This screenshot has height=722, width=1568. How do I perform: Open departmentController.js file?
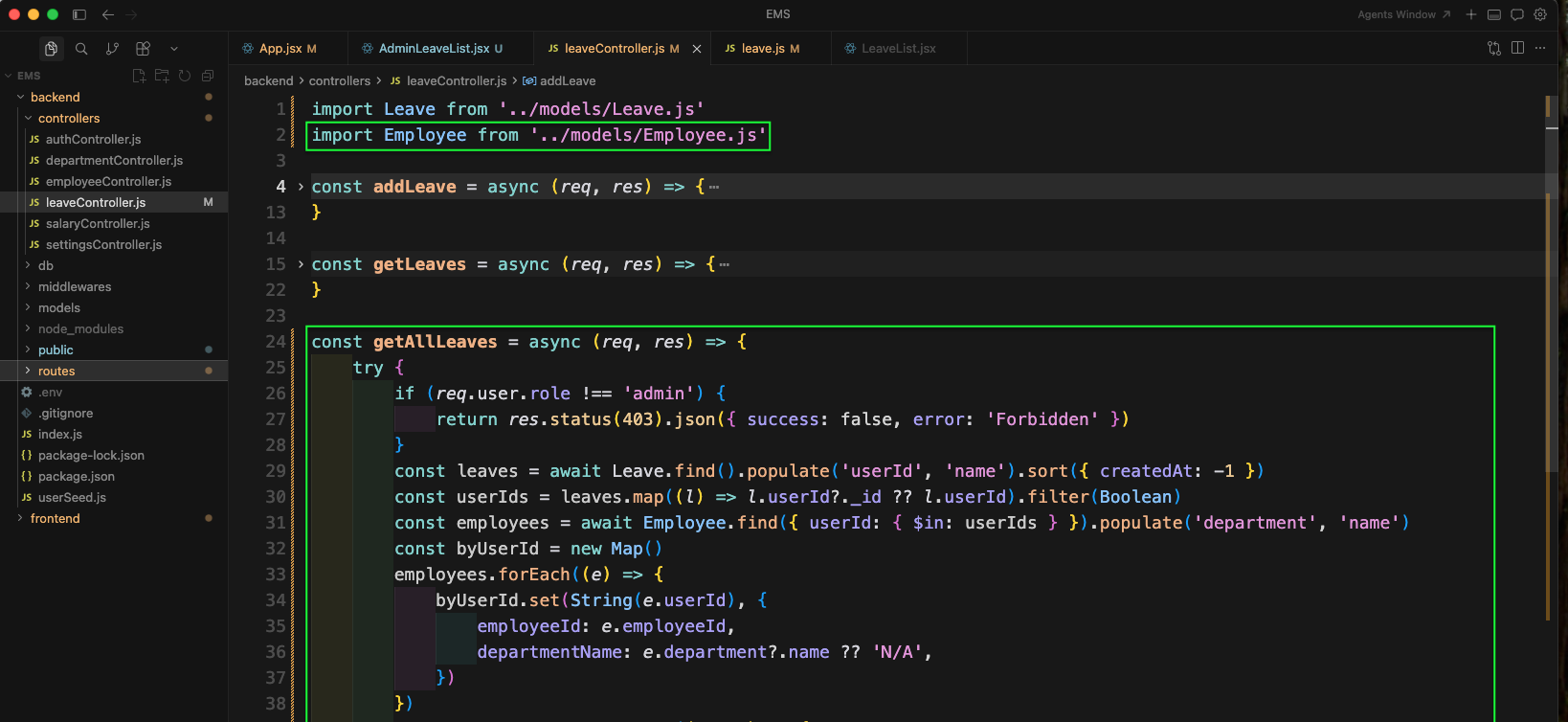pyautogui.click(x=114, y=160)
